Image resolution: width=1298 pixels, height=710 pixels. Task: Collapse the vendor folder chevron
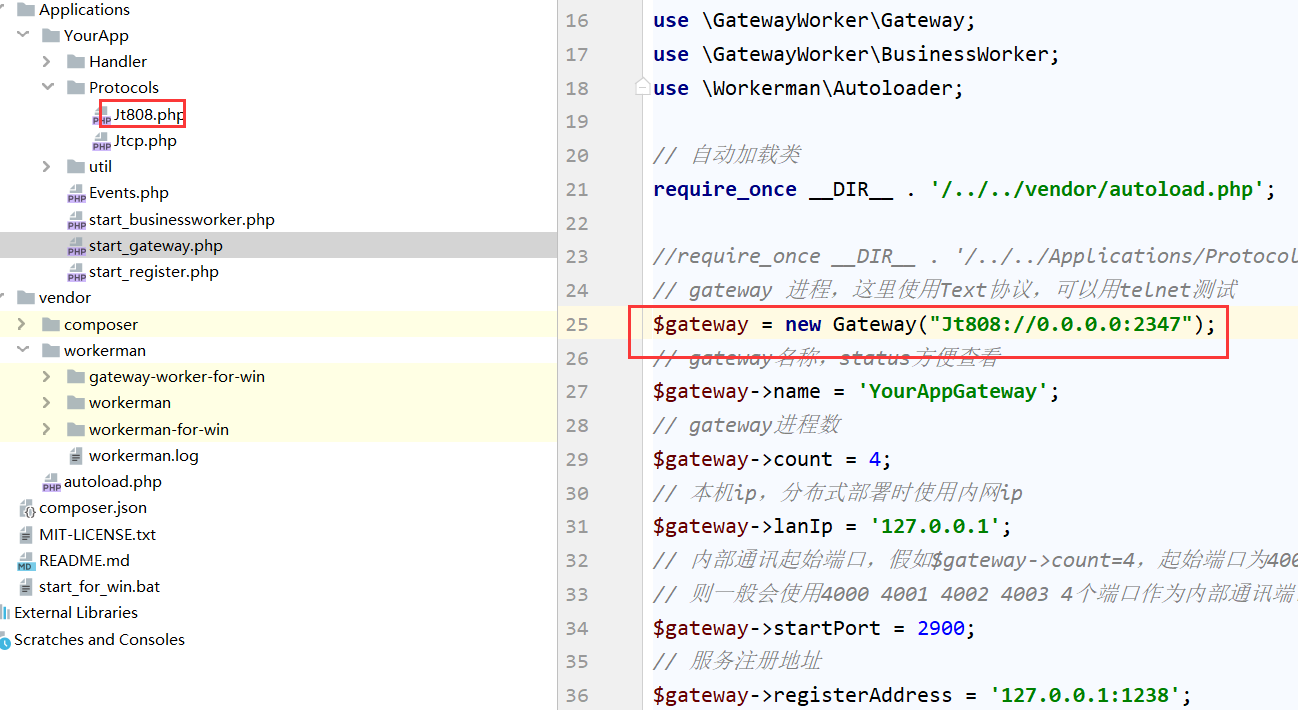pyautogui.click(x=4, y=297)
